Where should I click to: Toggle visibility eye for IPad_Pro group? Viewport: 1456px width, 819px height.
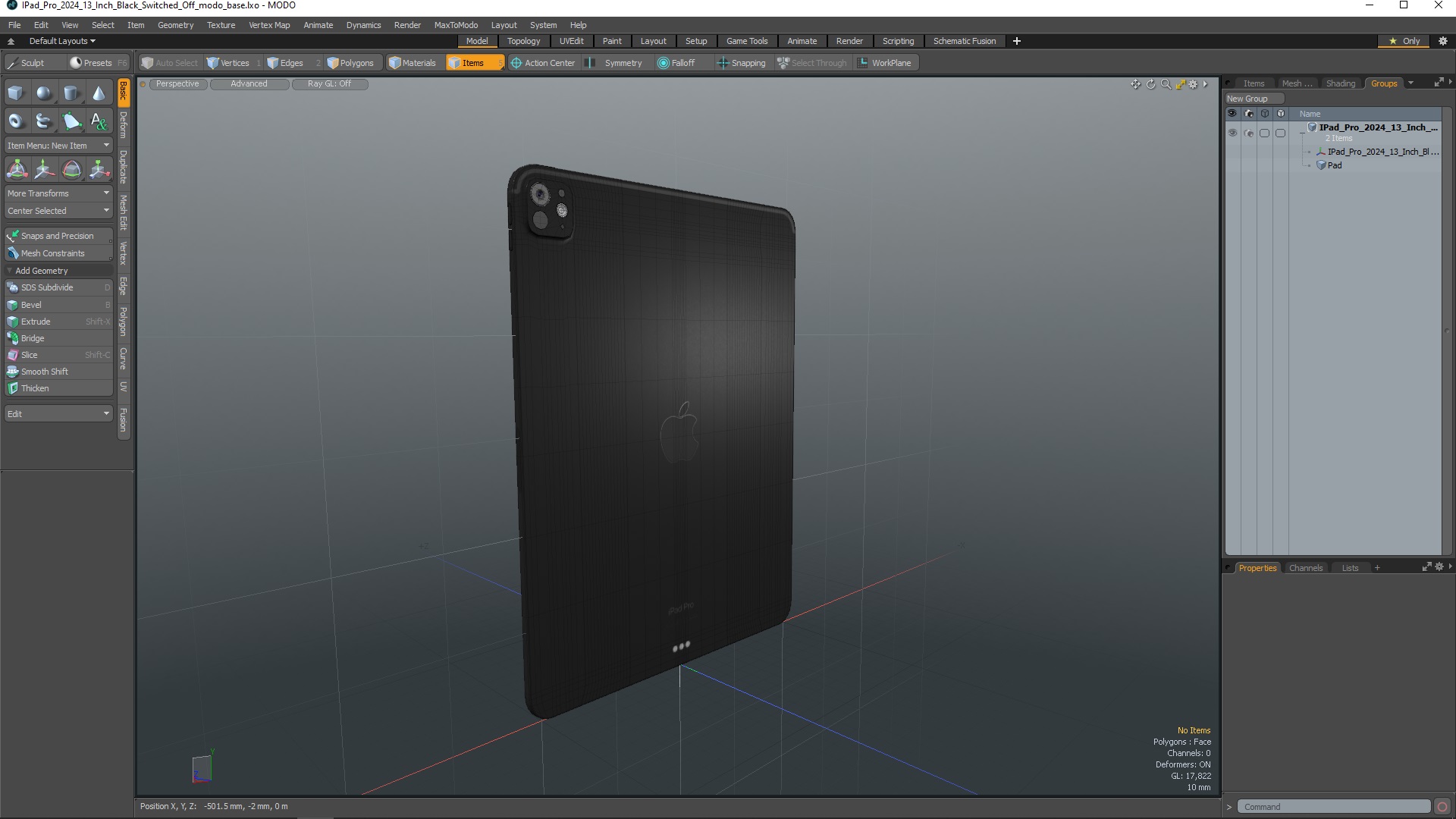[1232, 133]
